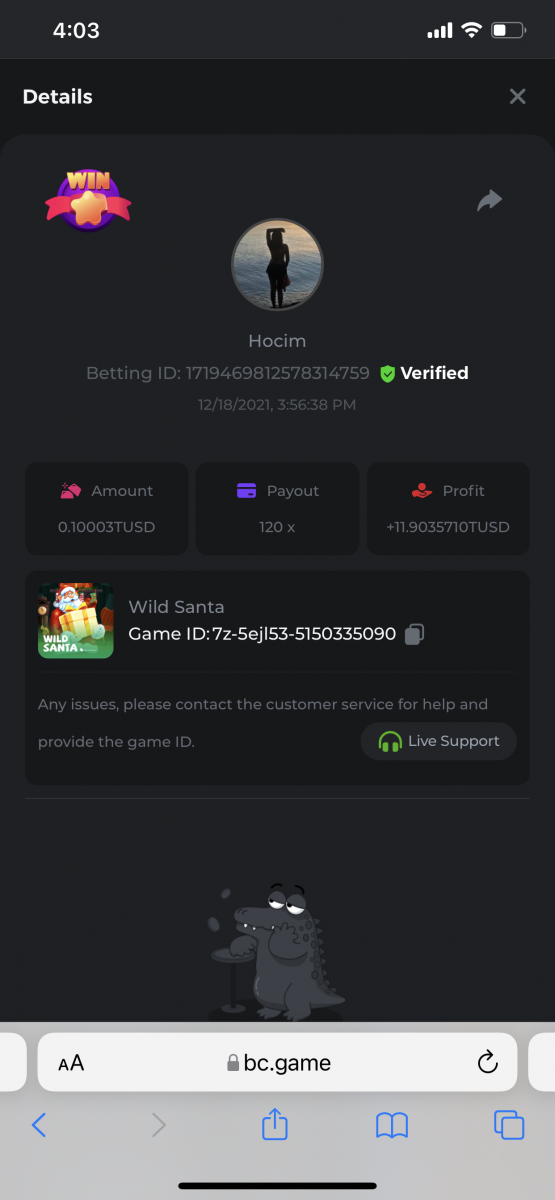Open the Safari text size AA menu
The width and height of the screenshot is (555, 1200).
point(71,1063)
